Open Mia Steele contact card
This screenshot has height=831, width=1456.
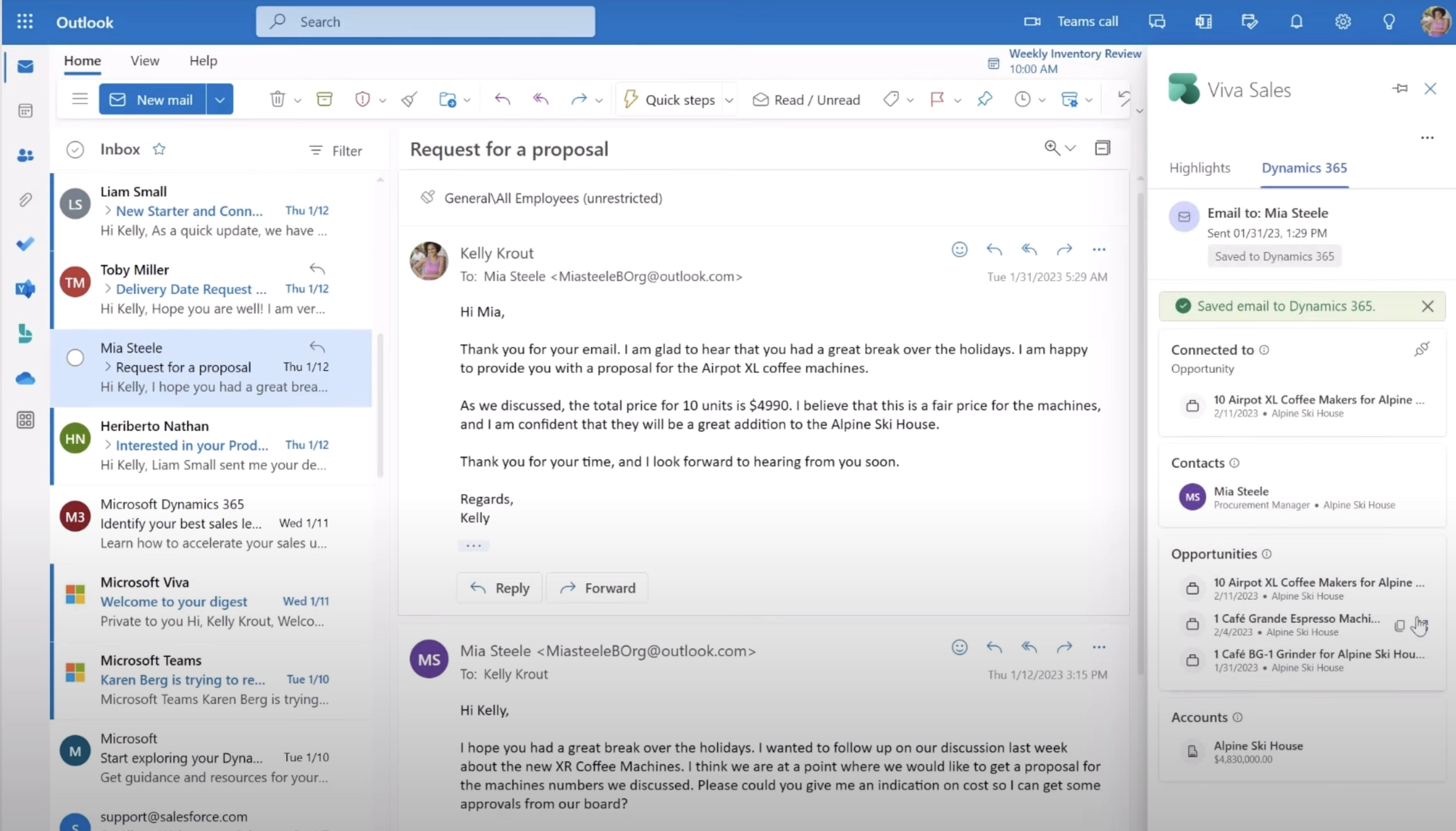click(x=1302, y=497)
